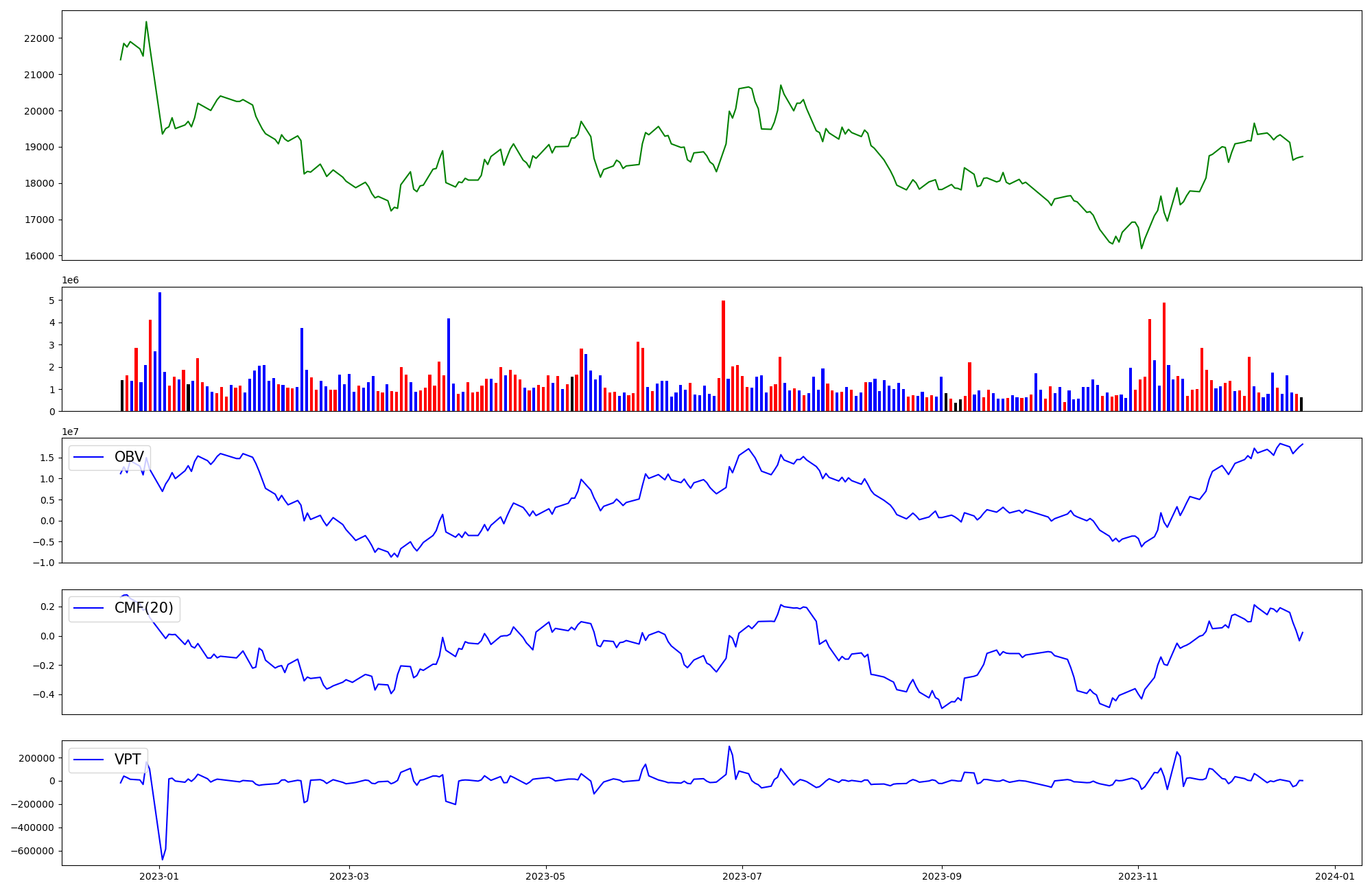
Task: Click the tallest blue volume bar
Action: pyautogui.click(x=160, y=351)
